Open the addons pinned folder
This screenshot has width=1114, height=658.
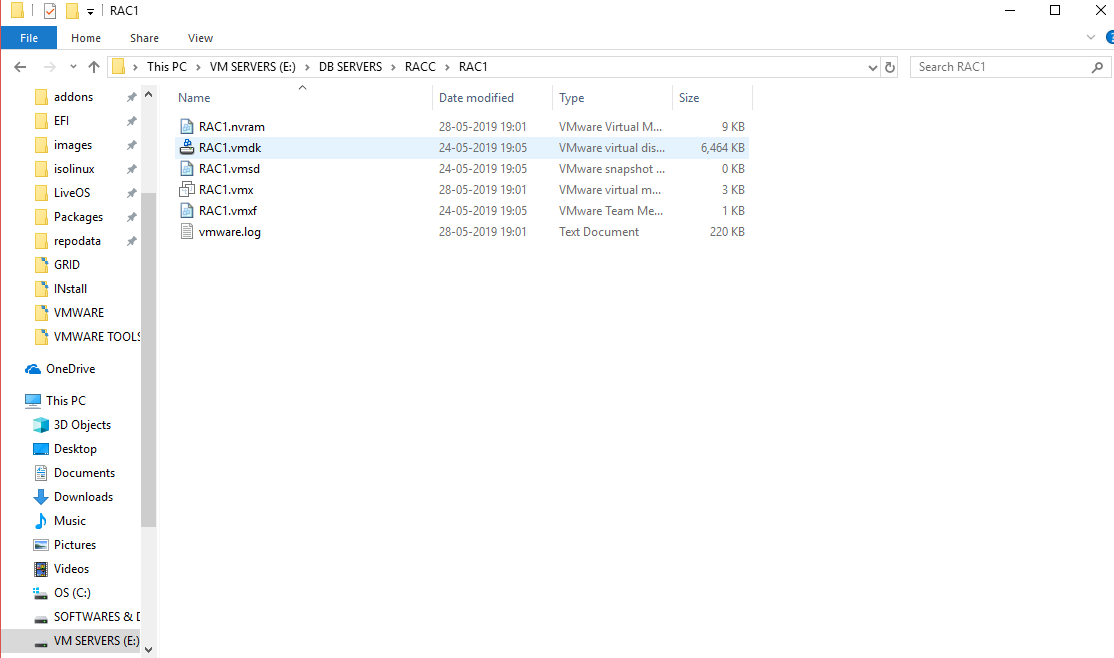pyautogui.click(x=73, y=97)
